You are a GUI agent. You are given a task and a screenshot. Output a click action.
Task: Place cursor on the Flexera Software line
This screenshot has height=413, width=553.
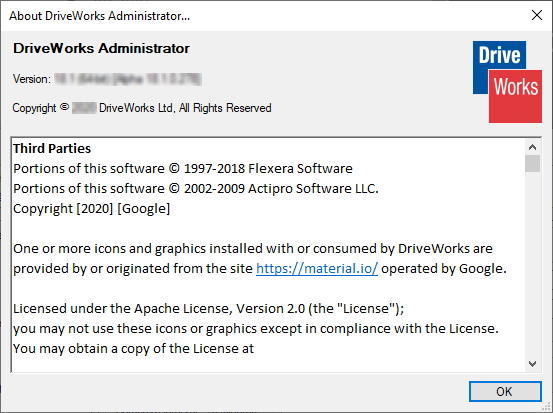click(183, 169)
